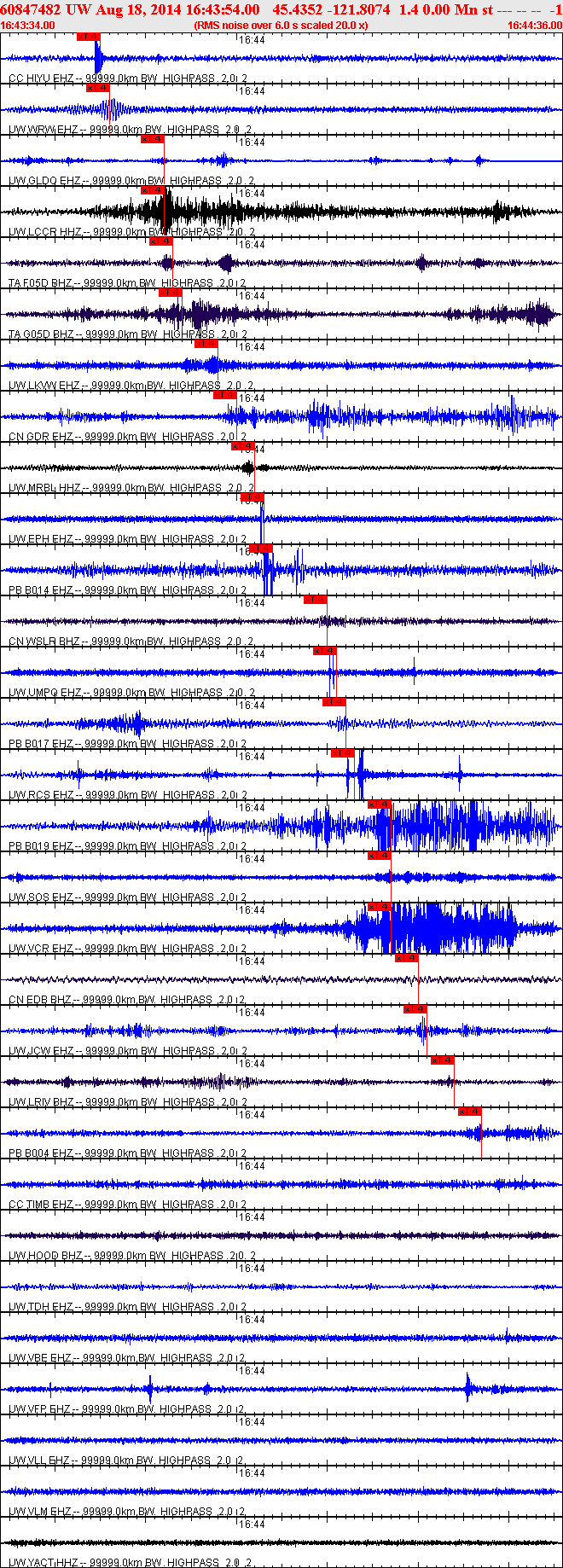The width and height of the screenshot is (563, 1568).
Task: Select the red pick flag on JCW trace
Action: click(415, 1009)
